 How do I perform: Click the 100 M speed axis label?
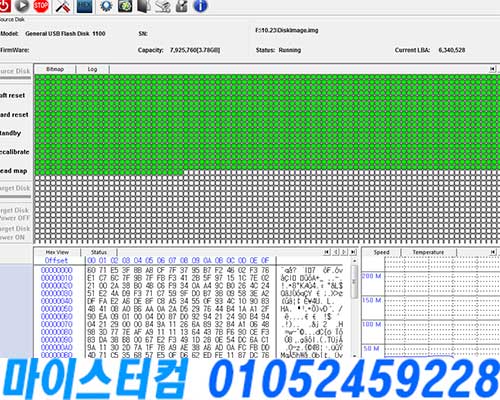click(371, 324)
